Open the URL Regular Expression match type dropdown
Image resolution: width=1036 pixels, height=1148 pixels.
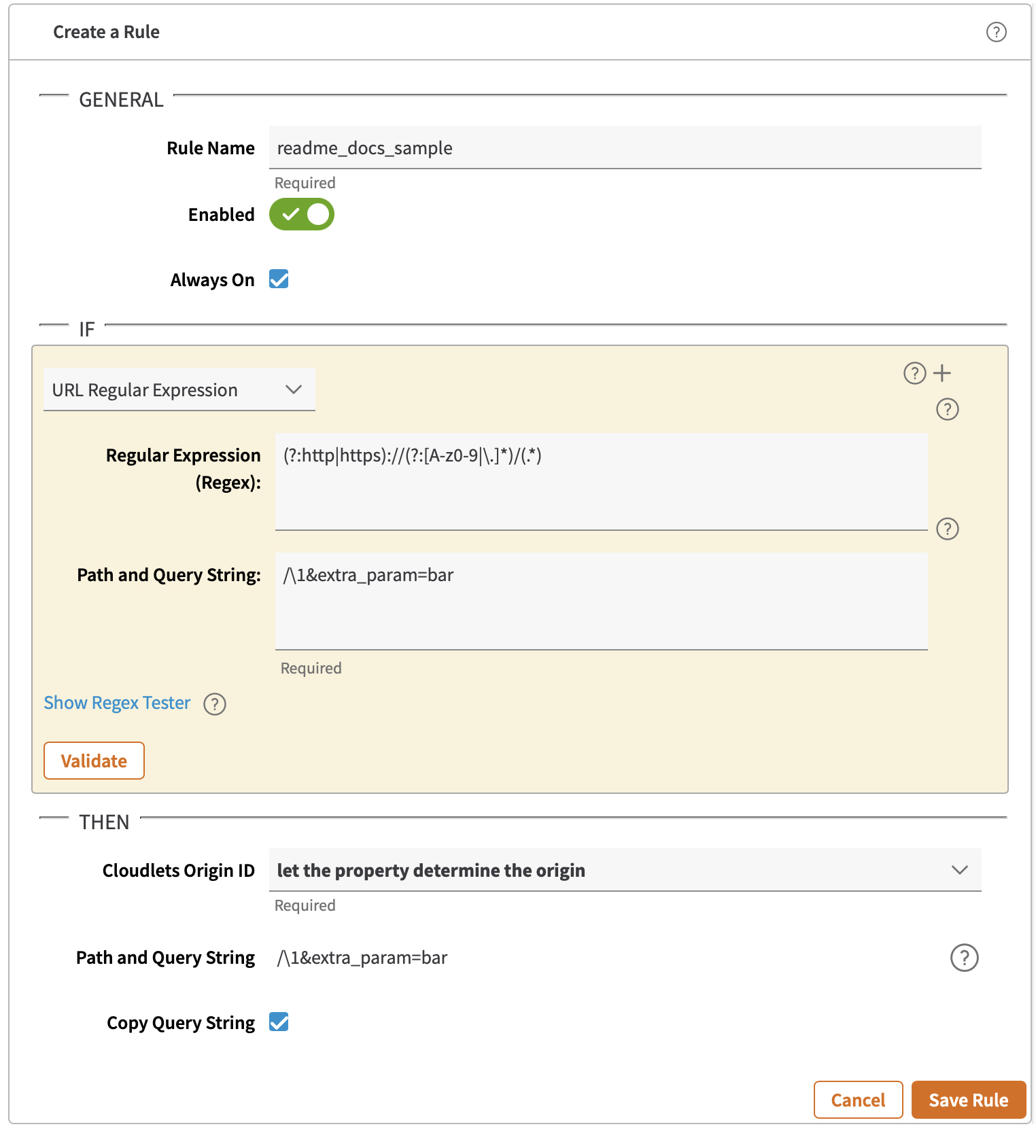(x=179, y=390)
